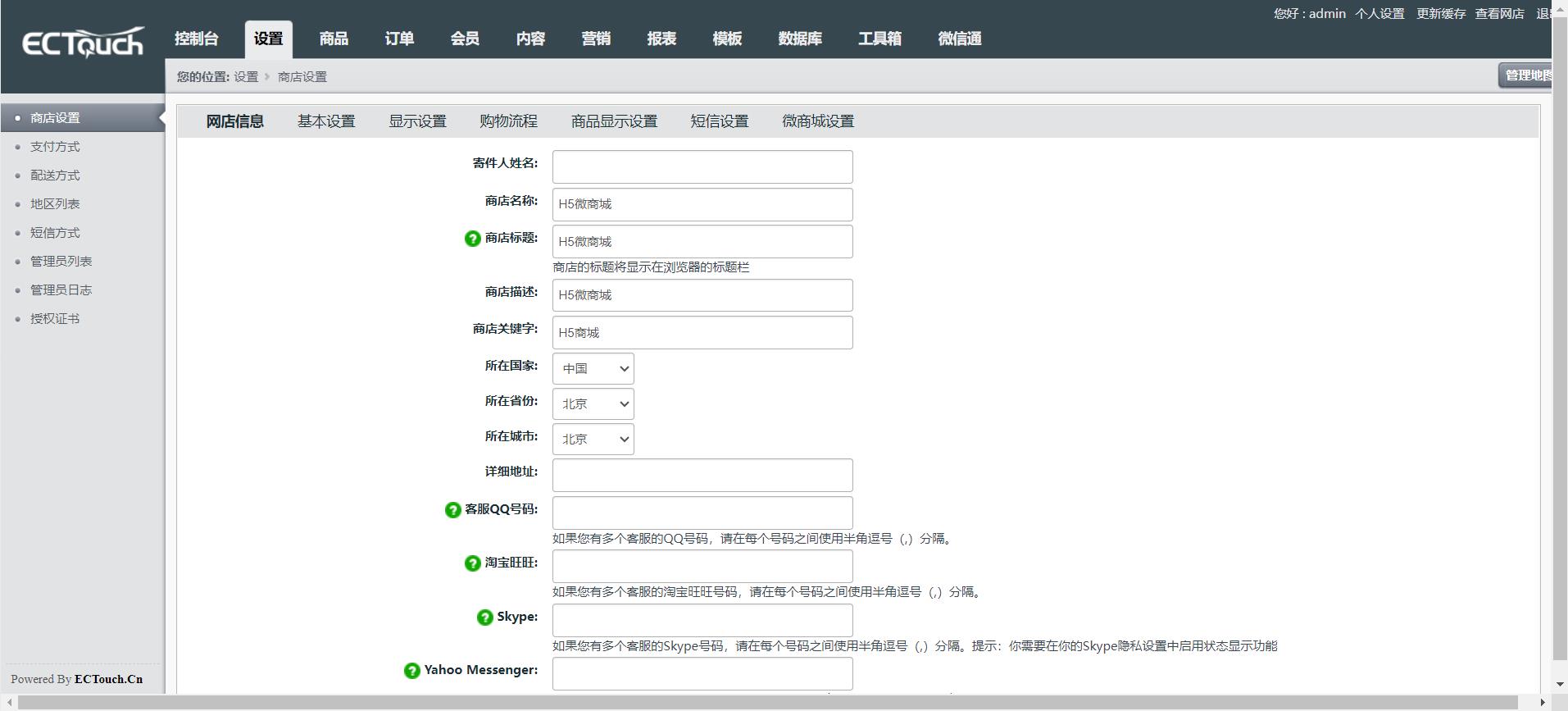Click the ECTouch logo
The height and width of the screenshot is (711, 1568).
click(83, 42)
